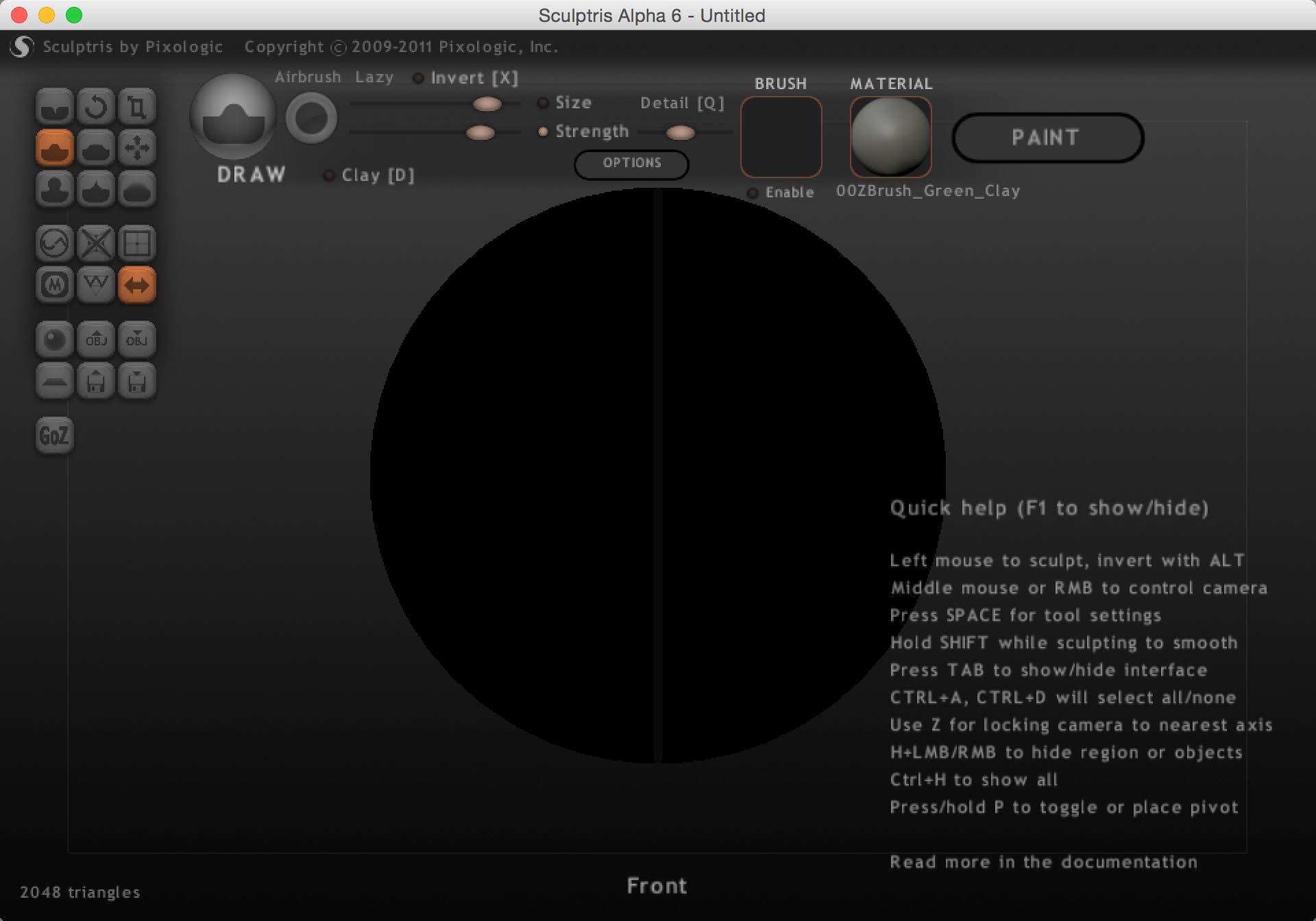
Task: Click the 'Ctrl+H to show all' help line
Action: (973, 779)
